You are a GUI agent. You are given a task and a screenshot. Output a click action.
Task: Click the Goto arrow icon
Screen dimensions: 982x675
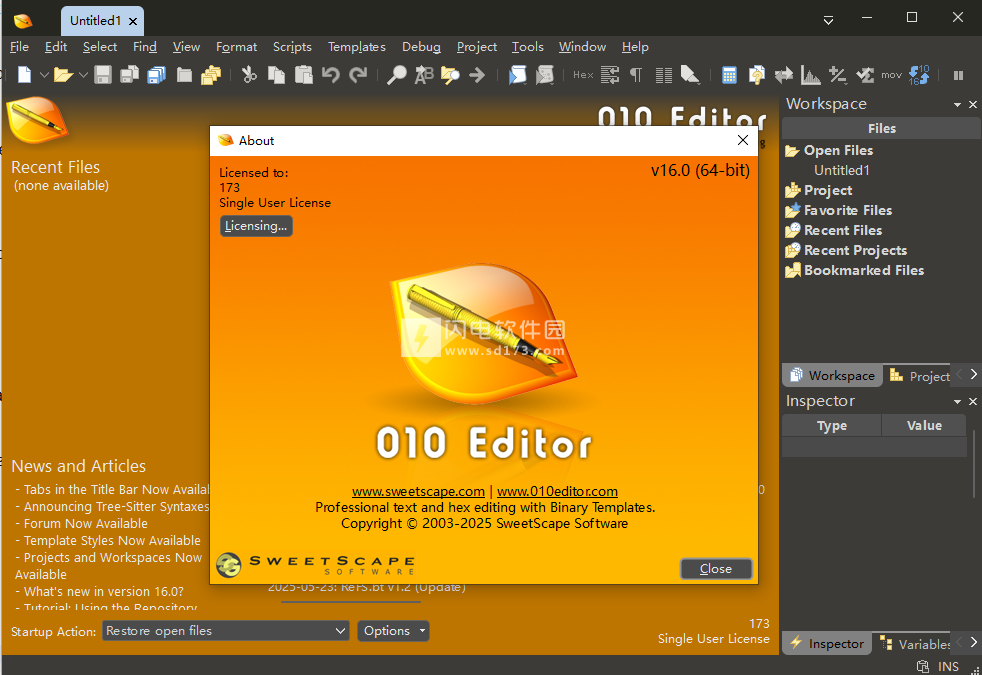click(477, 75)
